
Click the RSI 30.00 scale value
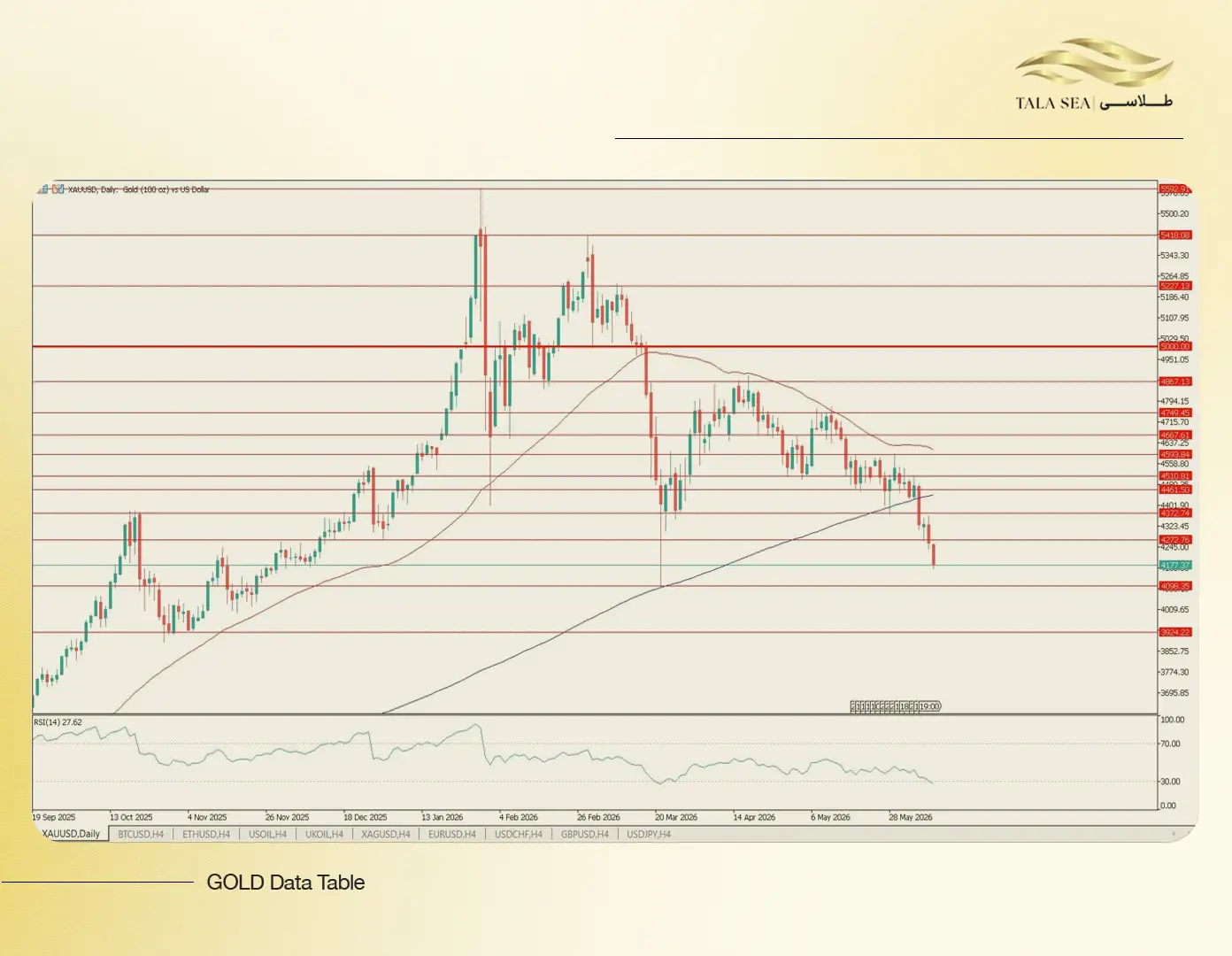(x=1170, y=782)
